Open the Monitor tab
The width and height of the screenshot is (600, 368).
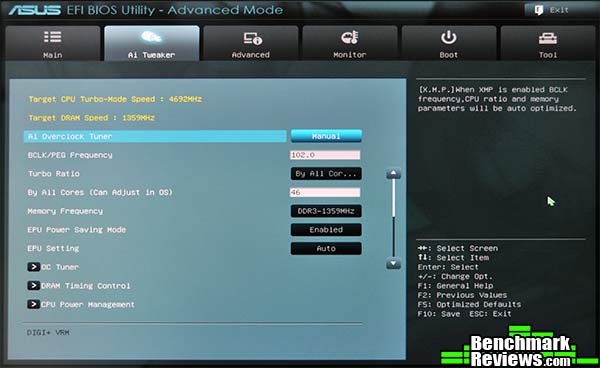click(x=349, y=43)
